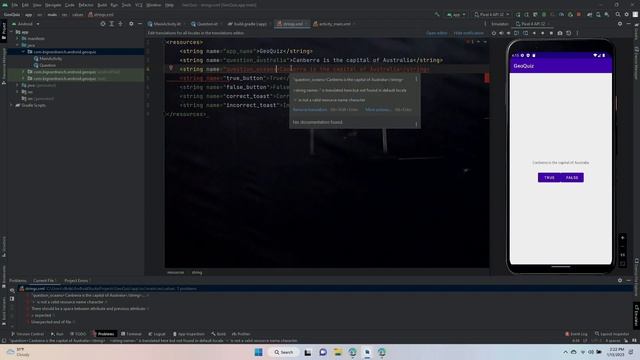Open the VCS menu
The height and width of the screenshot is (360, 640).
click(139, 5)
